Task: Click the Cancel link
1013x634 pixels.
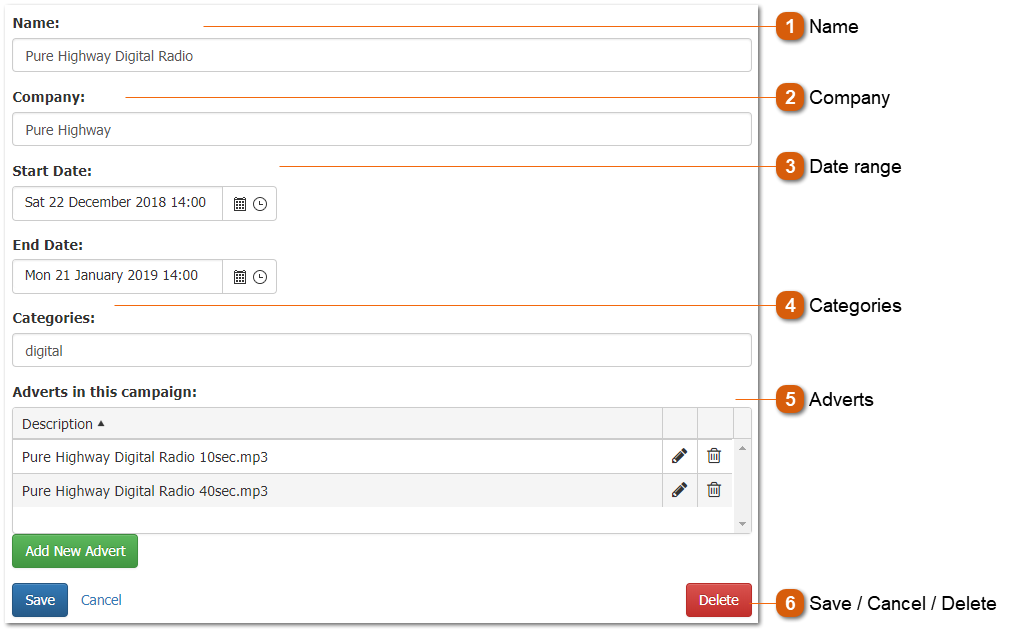Action: tap(101, 600)
